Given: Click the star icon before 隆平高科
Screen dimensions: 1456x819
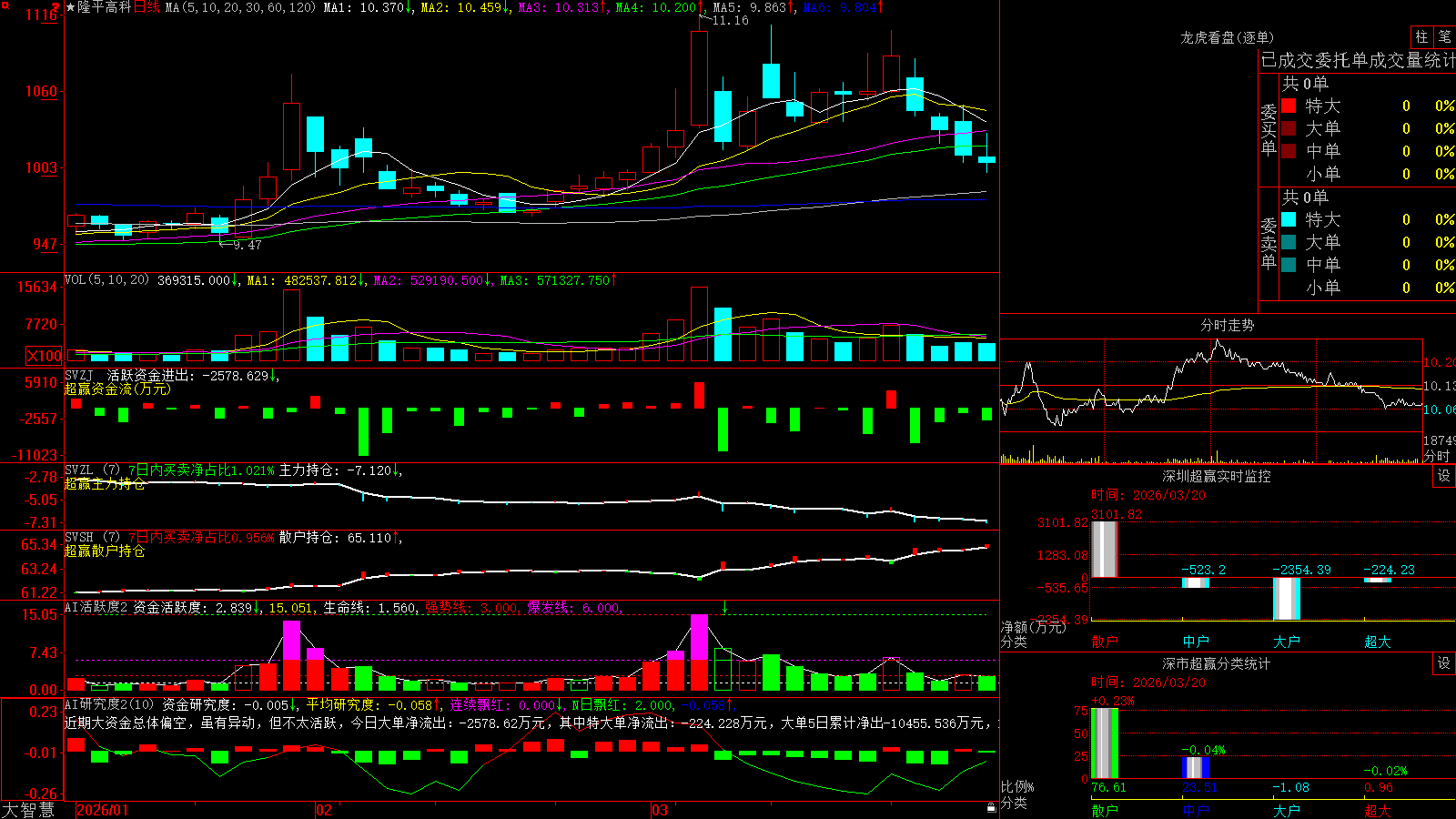Looking at the screenshot, I should 70,7.
